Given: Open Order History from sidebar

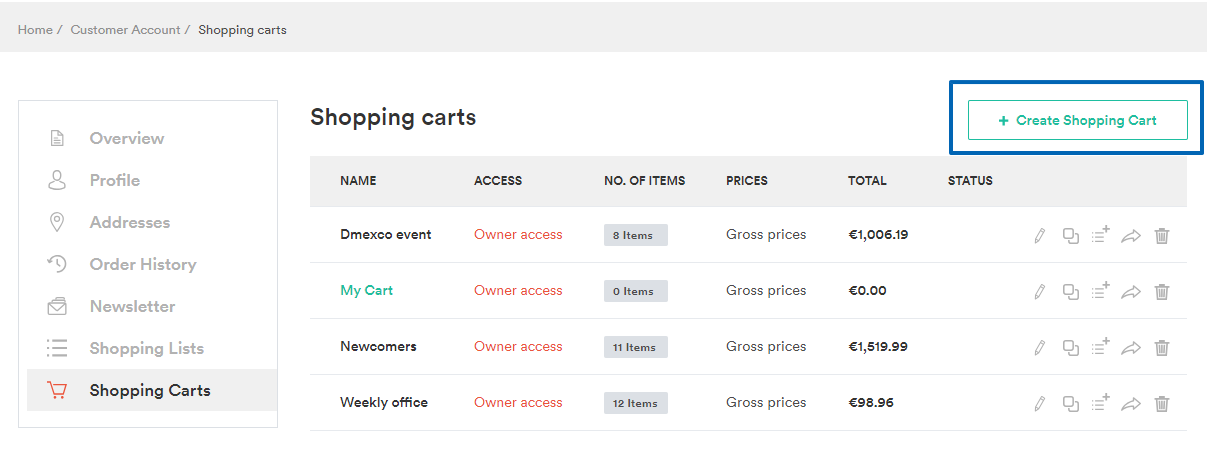Looking at the screenshot, I should pos(143,264).
